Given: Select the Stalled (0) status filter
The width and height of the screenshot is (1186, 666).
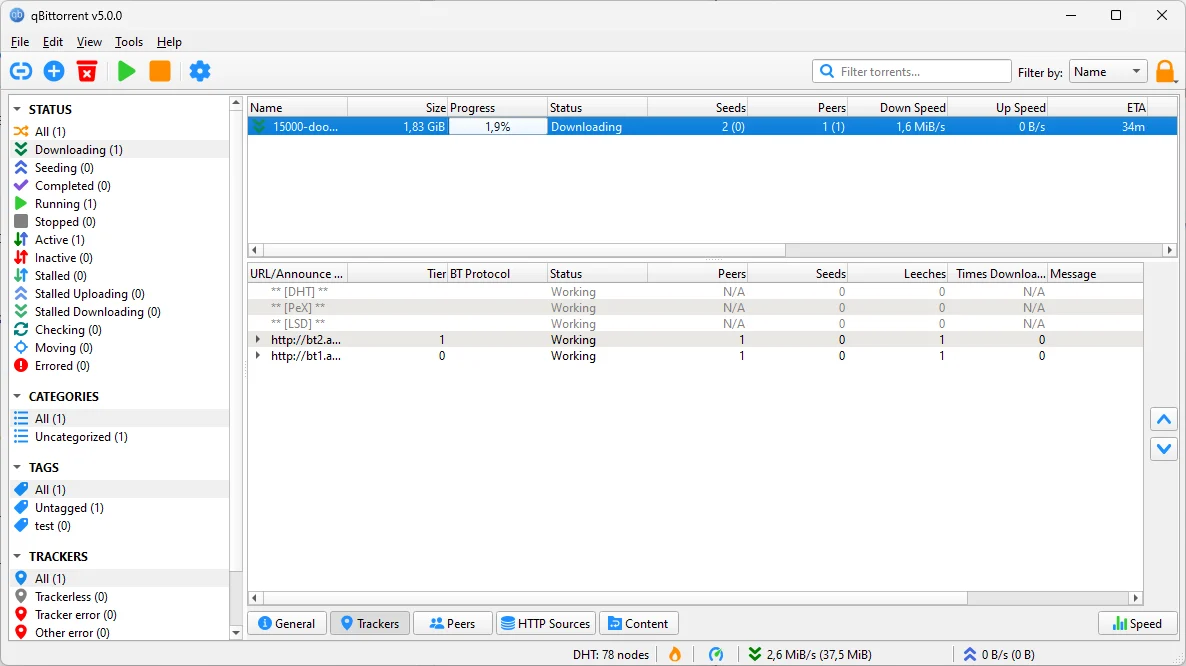Looking at the screenshot, I should pyautogui.click(x=120, y=276).
